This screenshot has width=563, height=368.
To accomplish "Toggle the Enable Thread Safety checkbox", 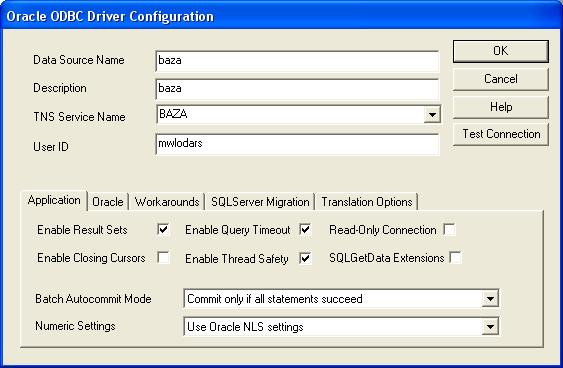I will point(306,258).
